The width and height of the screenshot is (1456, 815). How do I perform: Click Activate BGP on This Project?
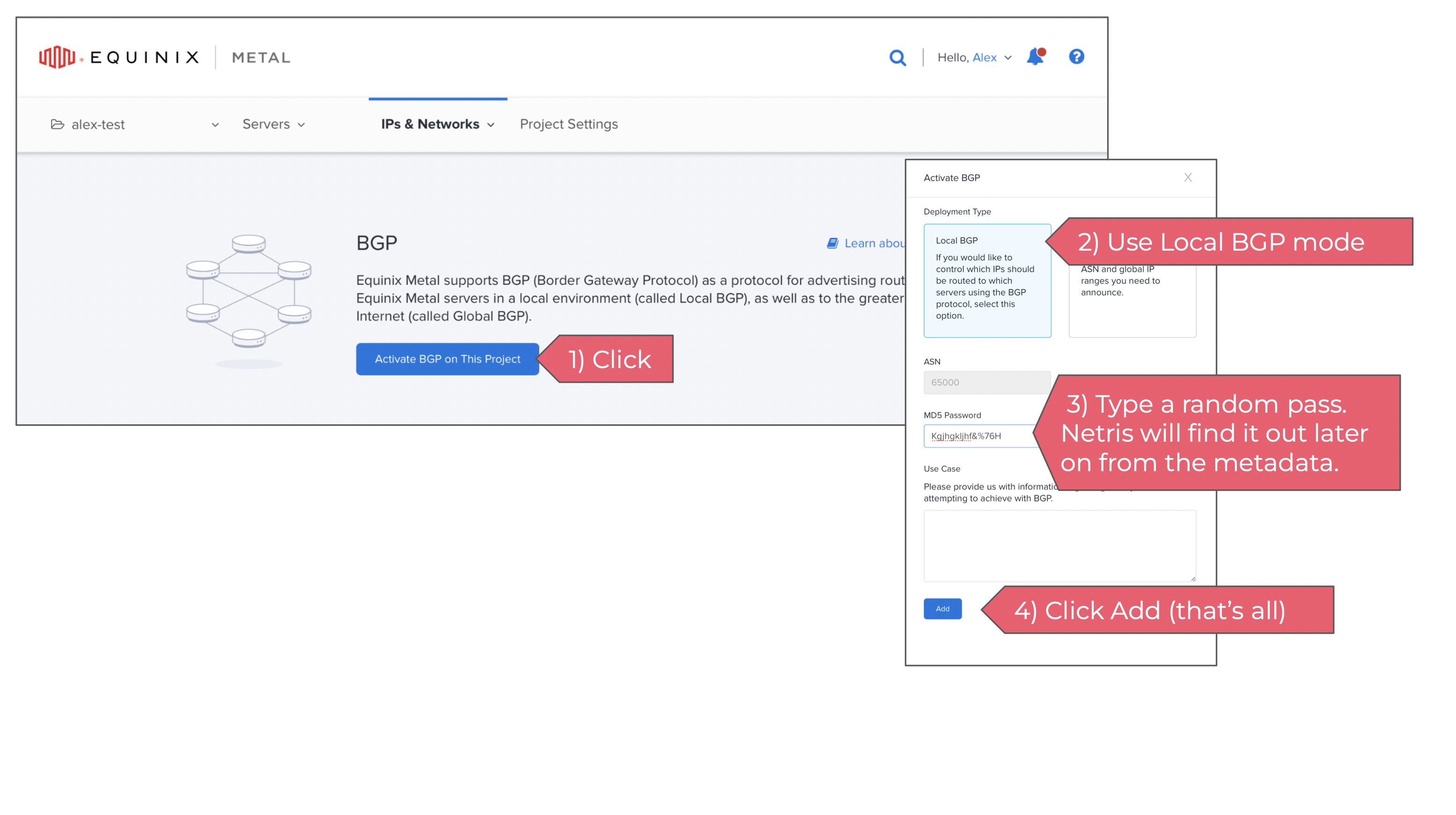click(x=447, y=359)
